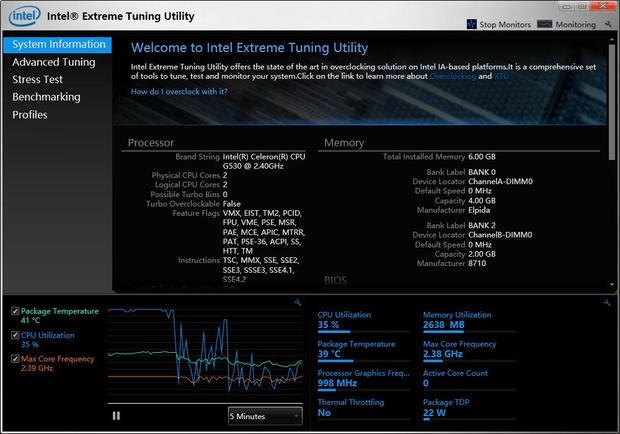Open settings wrench in title bar
This screenshot has height=434, width=620.
tap(608, 25)
